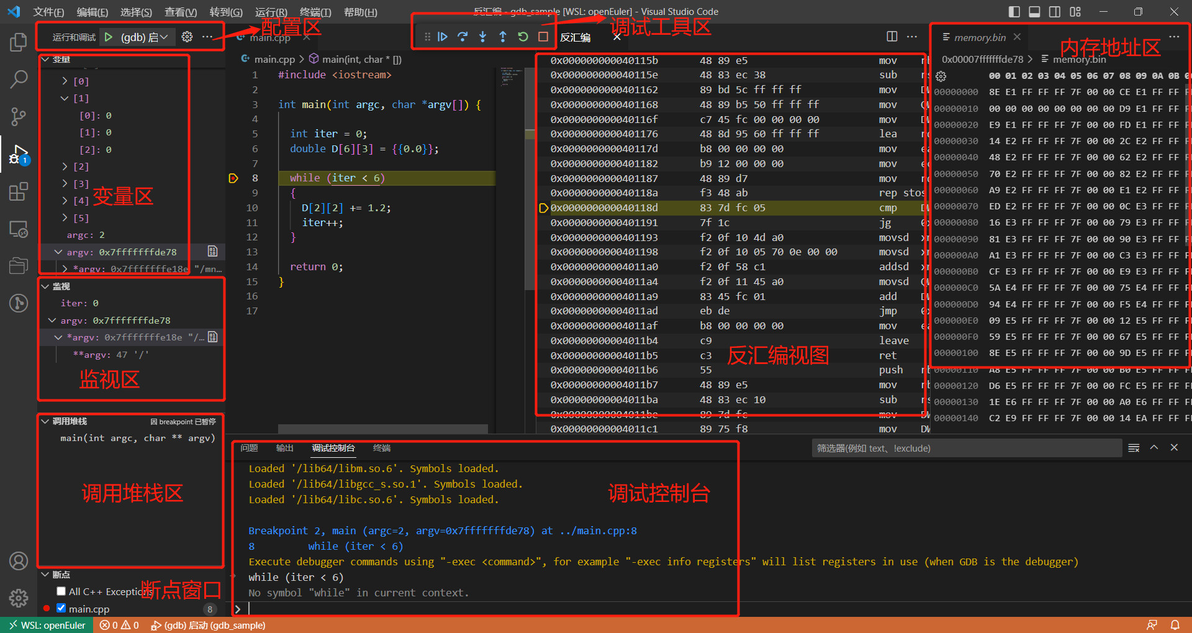Switch to the 终端 panel tab
Screen dimensions: 1192x633
382,448
